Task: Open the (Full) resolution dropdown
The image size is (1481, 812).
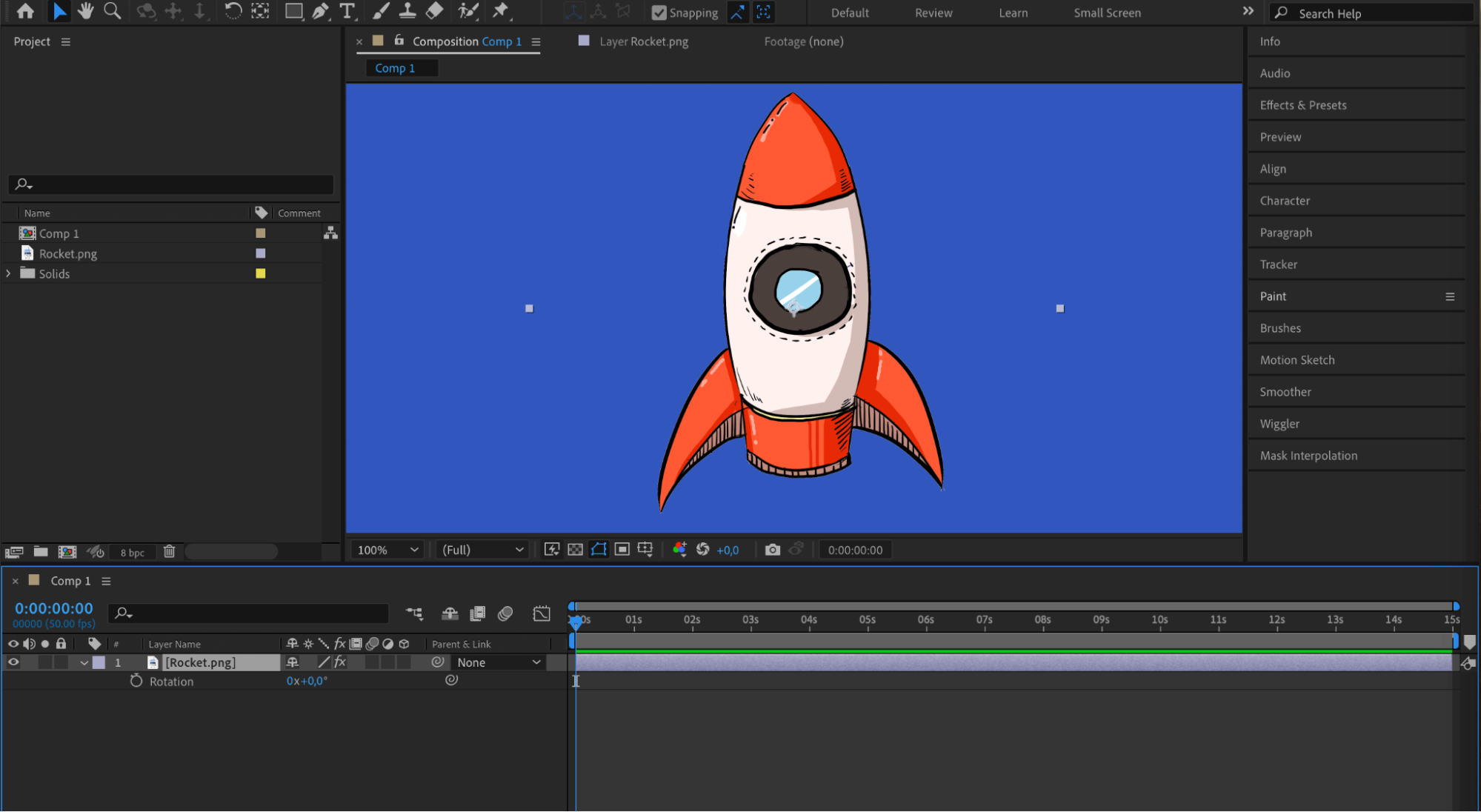Action: point(482,550)
